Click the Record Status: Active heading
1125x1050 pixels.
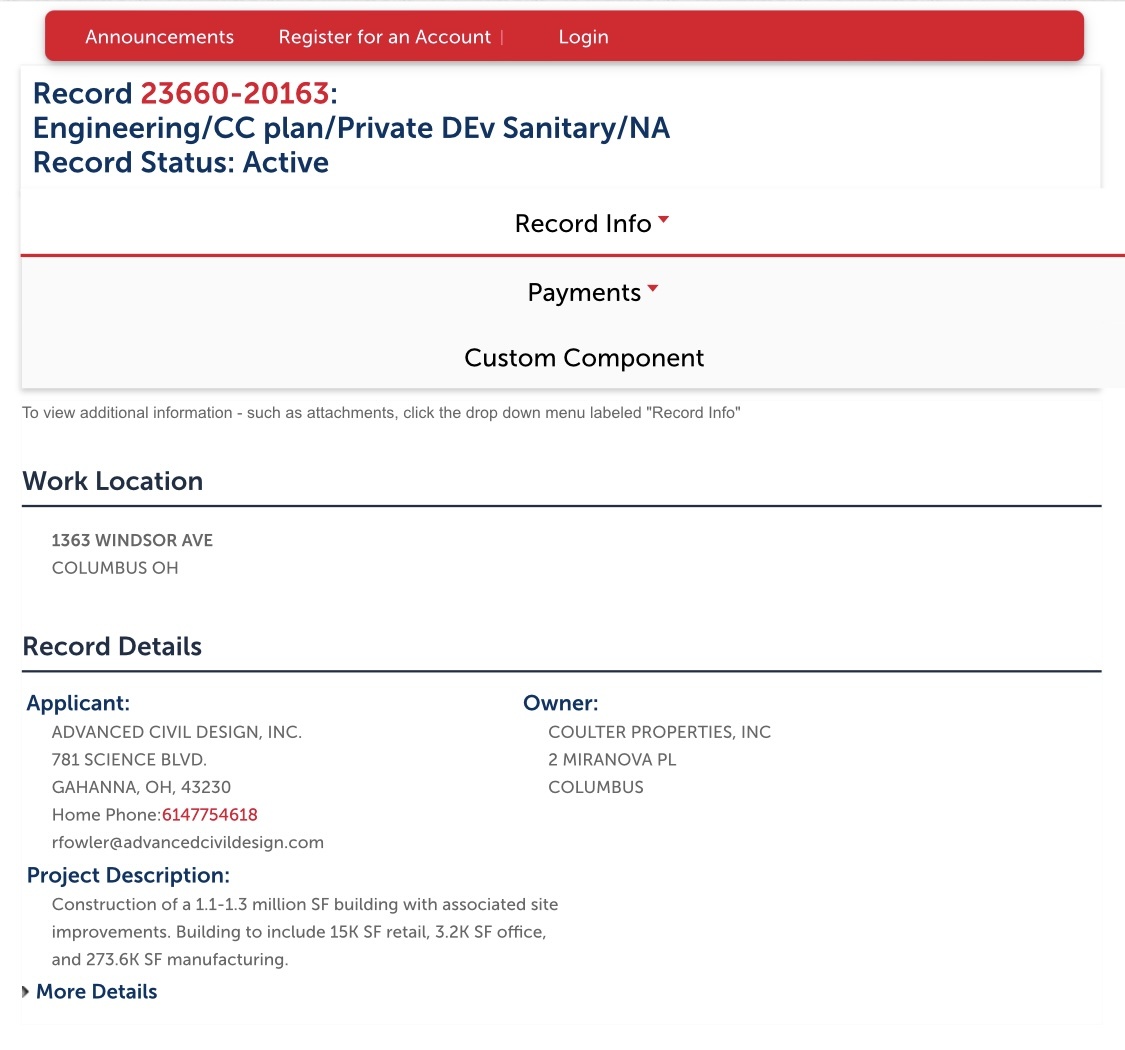tap(181, 162)
